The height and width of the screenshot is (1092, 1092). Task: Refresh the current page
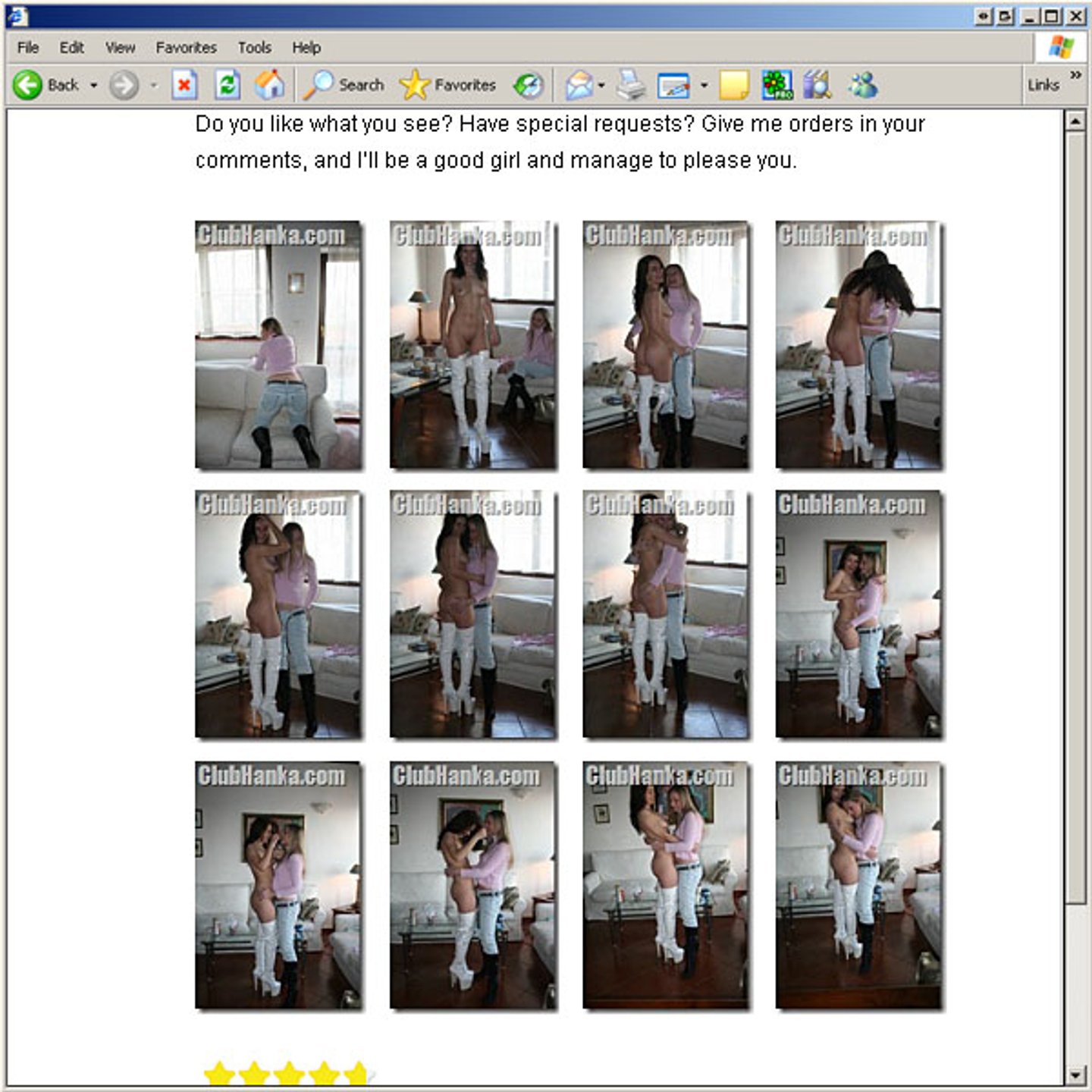click(227, 85)
